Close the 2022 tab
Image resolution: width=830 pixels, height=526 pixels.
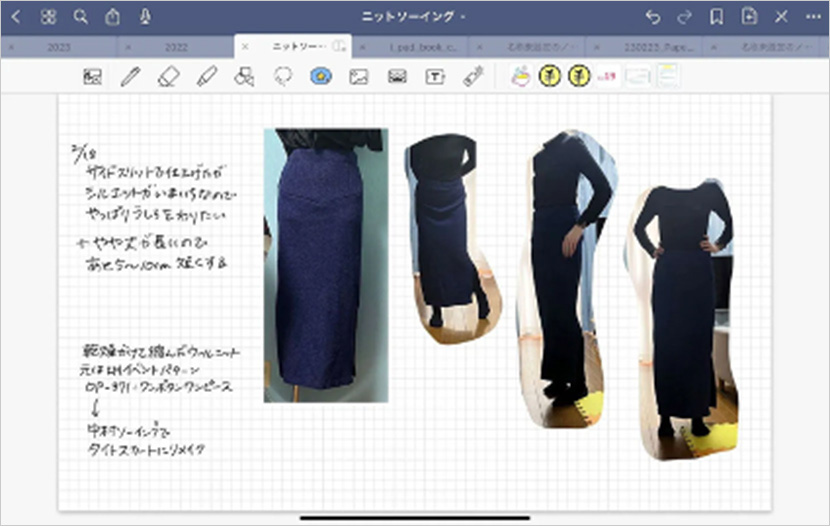pyautogui.click(x=128, y=47)
